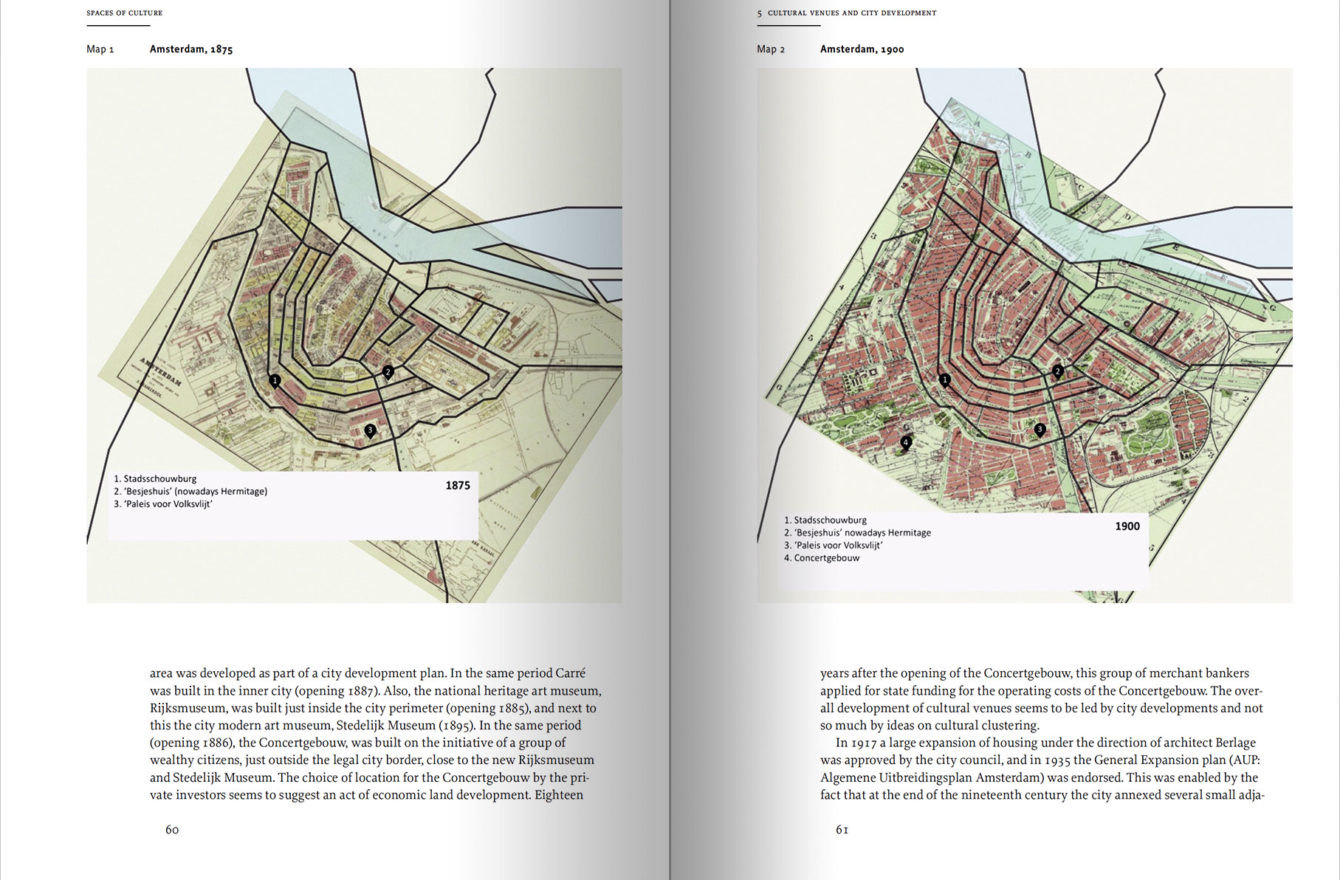Click the 'SPACES OF CULTURE' running header
Image resolution: width=1340 pixels, height=880 pixels.
coord(125,13)
